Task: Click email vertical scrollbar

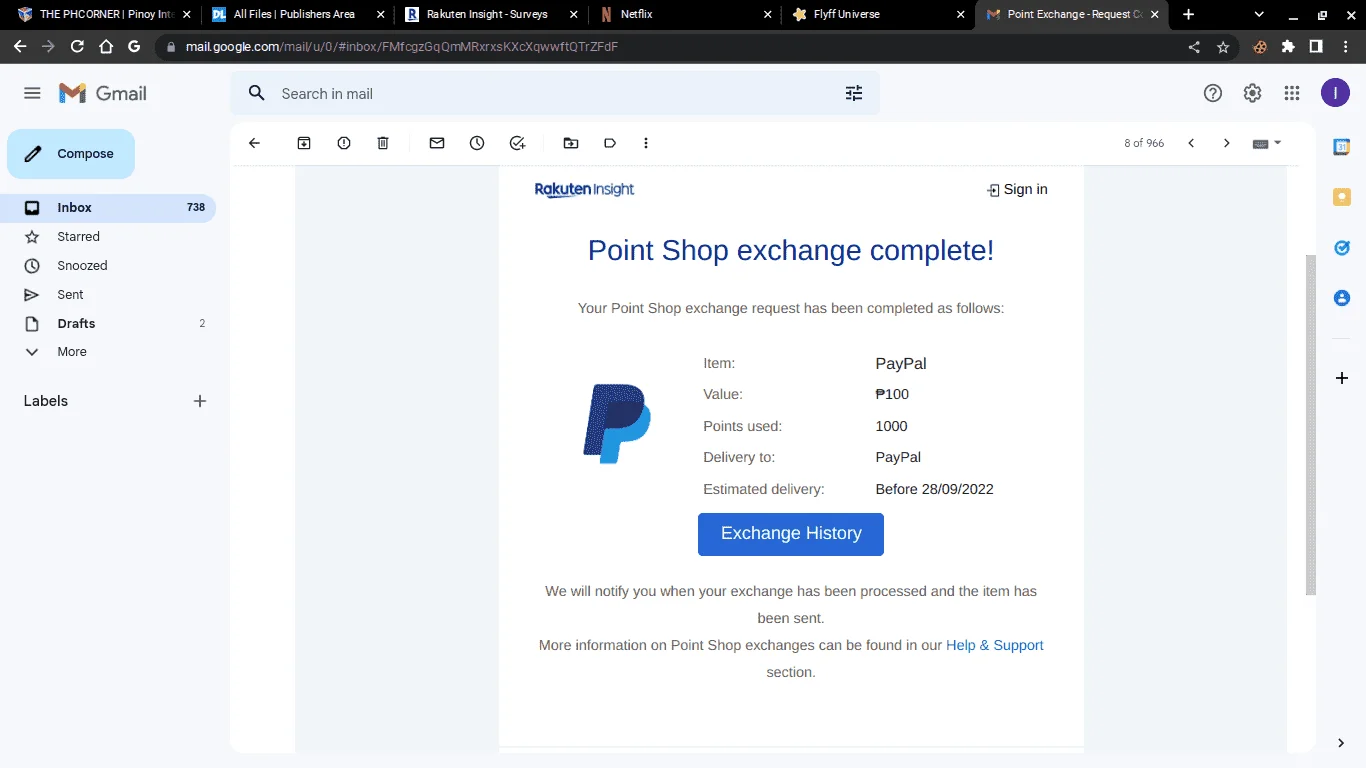Action: 1311,424
